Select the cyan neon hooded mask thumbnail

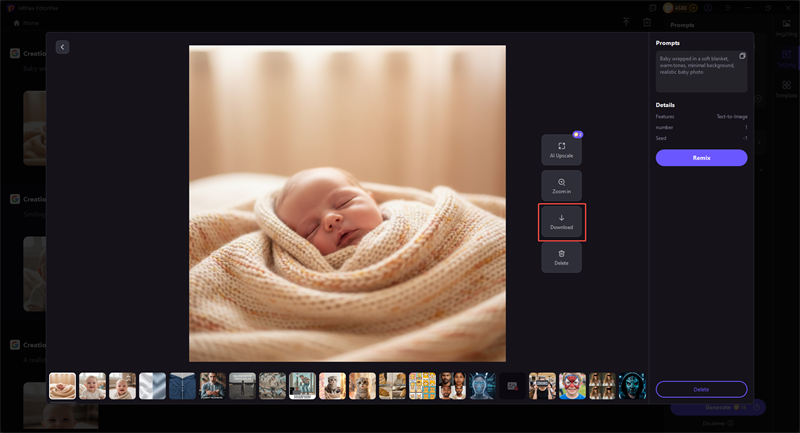[x=632, y=386]
